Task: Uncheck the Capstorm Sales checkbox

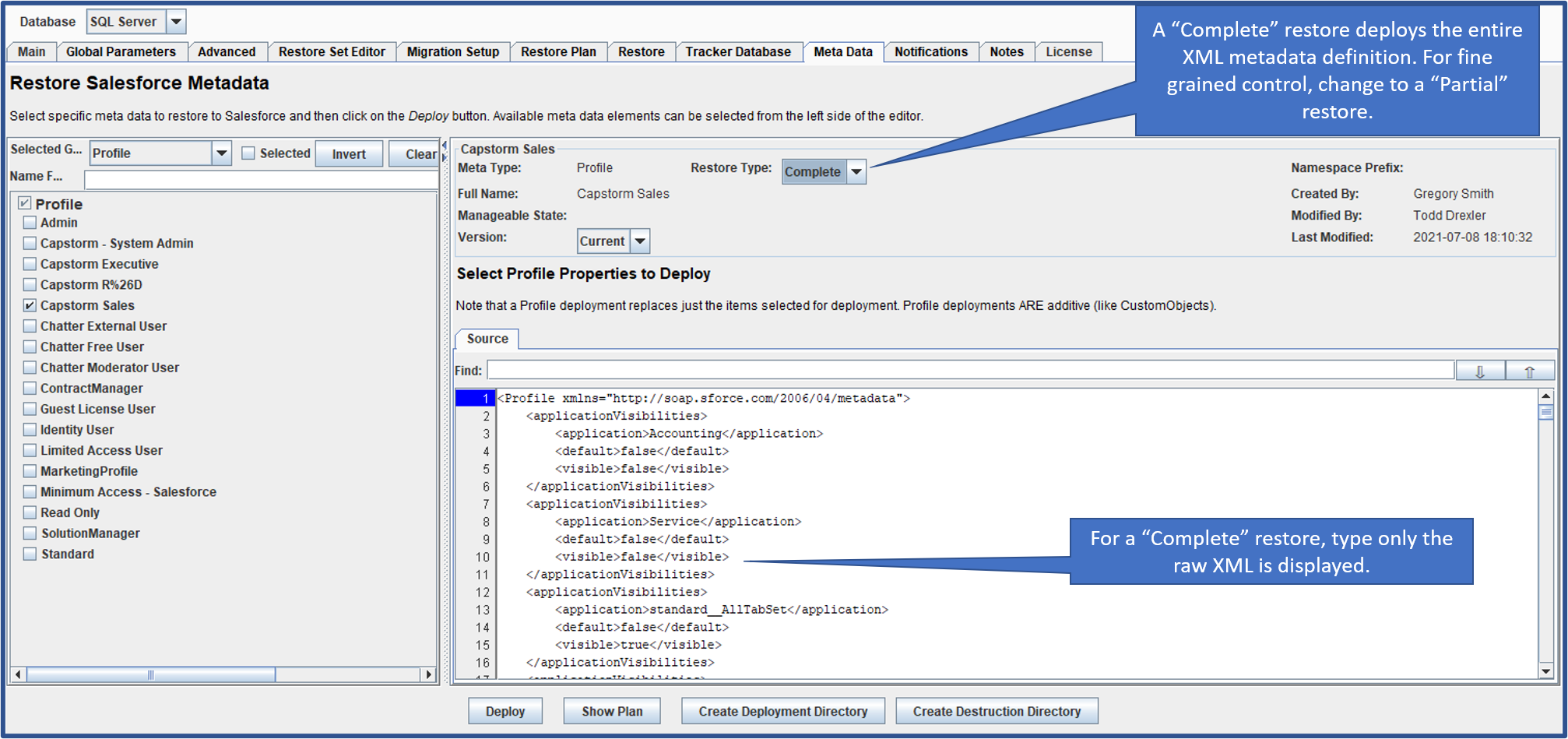Action: (x=30, y=305)
